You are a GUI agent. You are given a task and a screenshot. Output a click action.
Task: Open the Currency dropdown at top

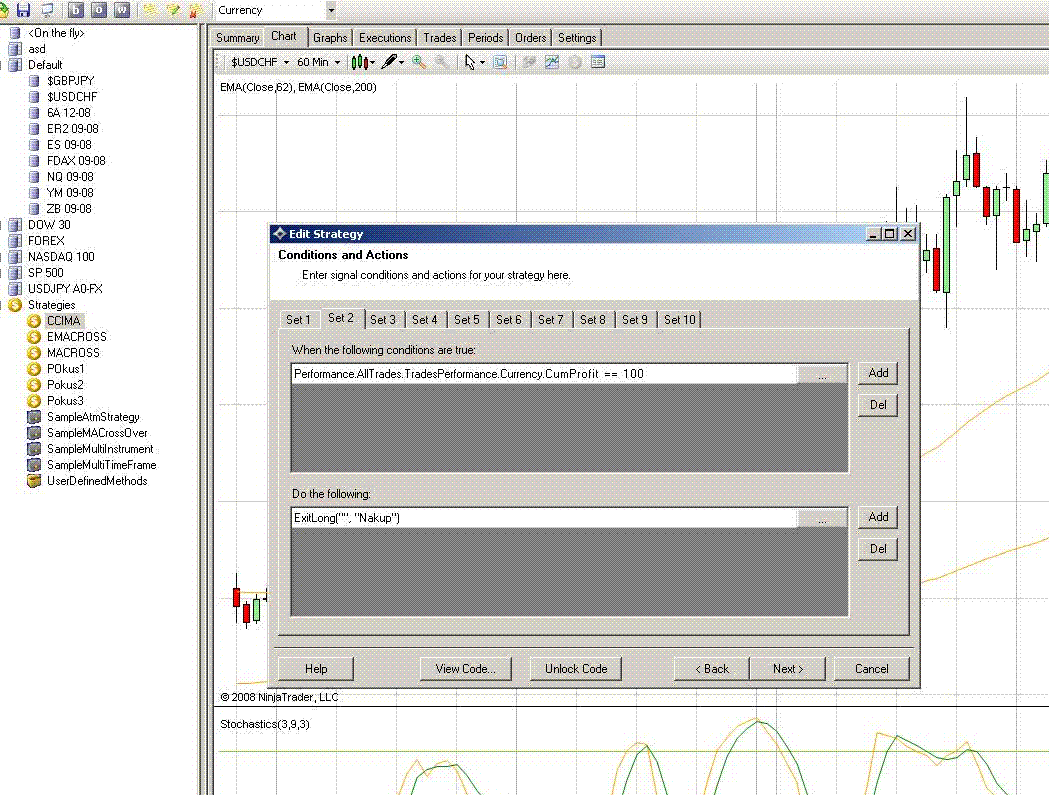click(x=331, y=10)
